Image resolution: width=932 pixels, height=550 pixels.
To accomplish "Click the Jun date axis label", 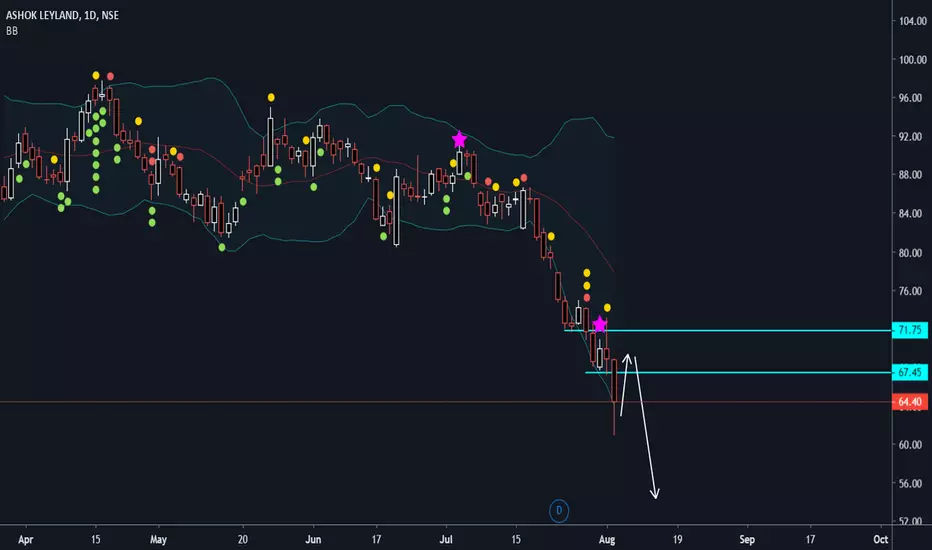I will (313, 539).
